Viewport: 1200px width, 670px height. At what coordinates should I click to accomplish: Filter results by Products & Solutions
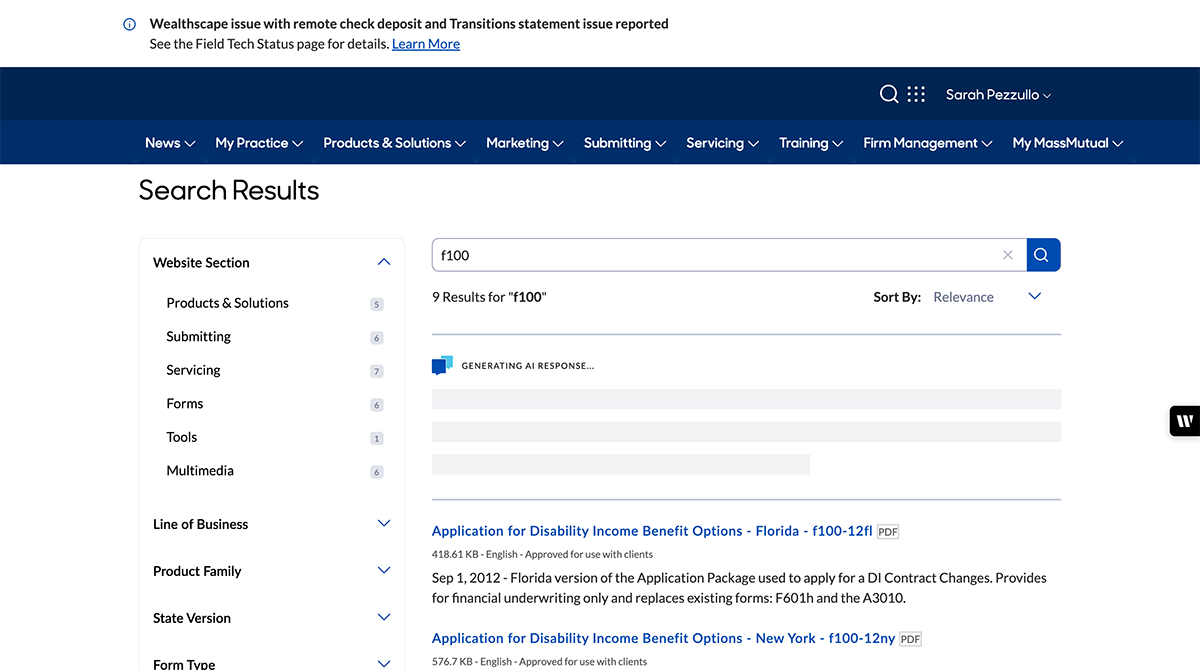(227, 303)
